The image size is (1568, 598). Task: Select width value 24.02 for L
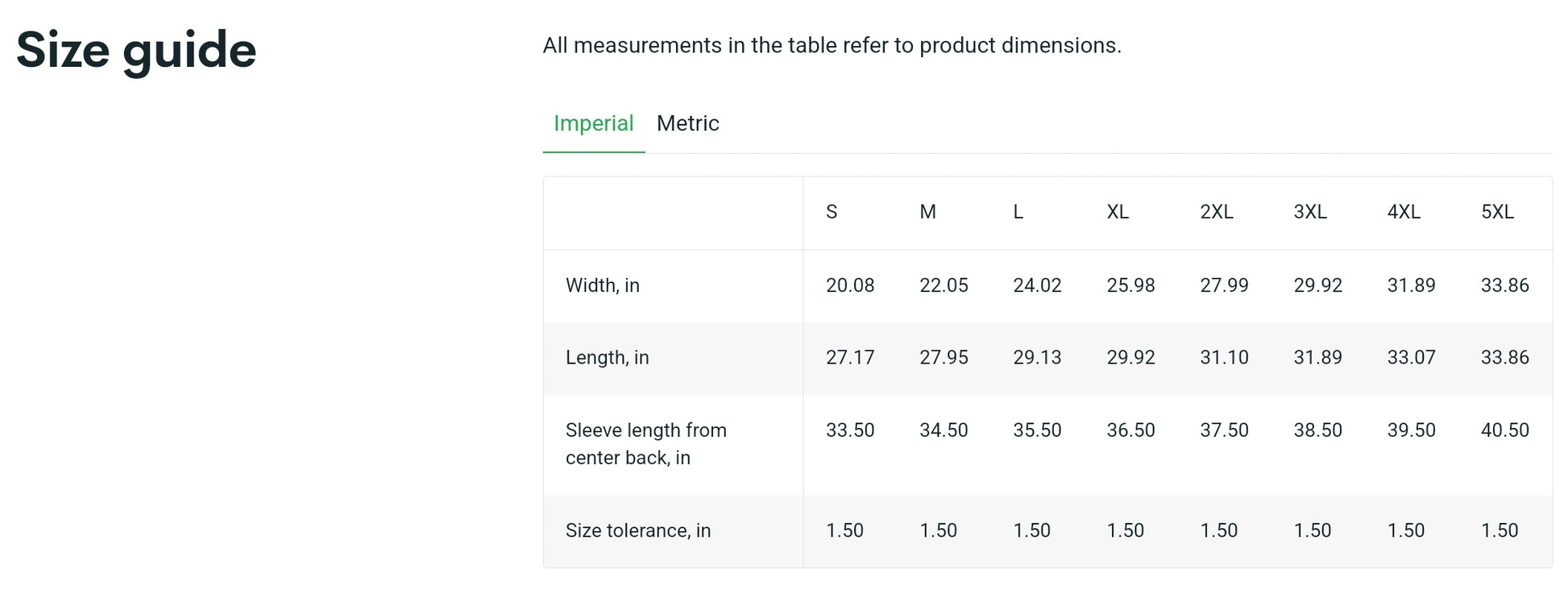point(1037,285)
